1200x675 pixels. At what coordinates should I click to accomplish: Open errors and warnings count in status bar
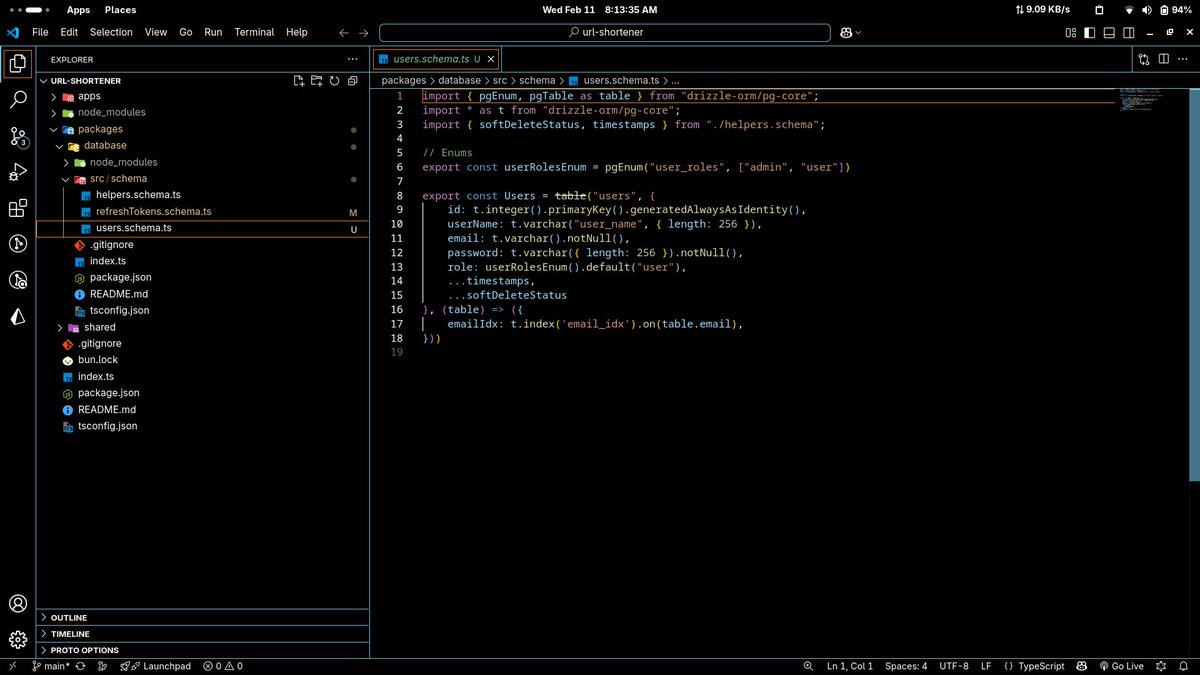point(223,666)
